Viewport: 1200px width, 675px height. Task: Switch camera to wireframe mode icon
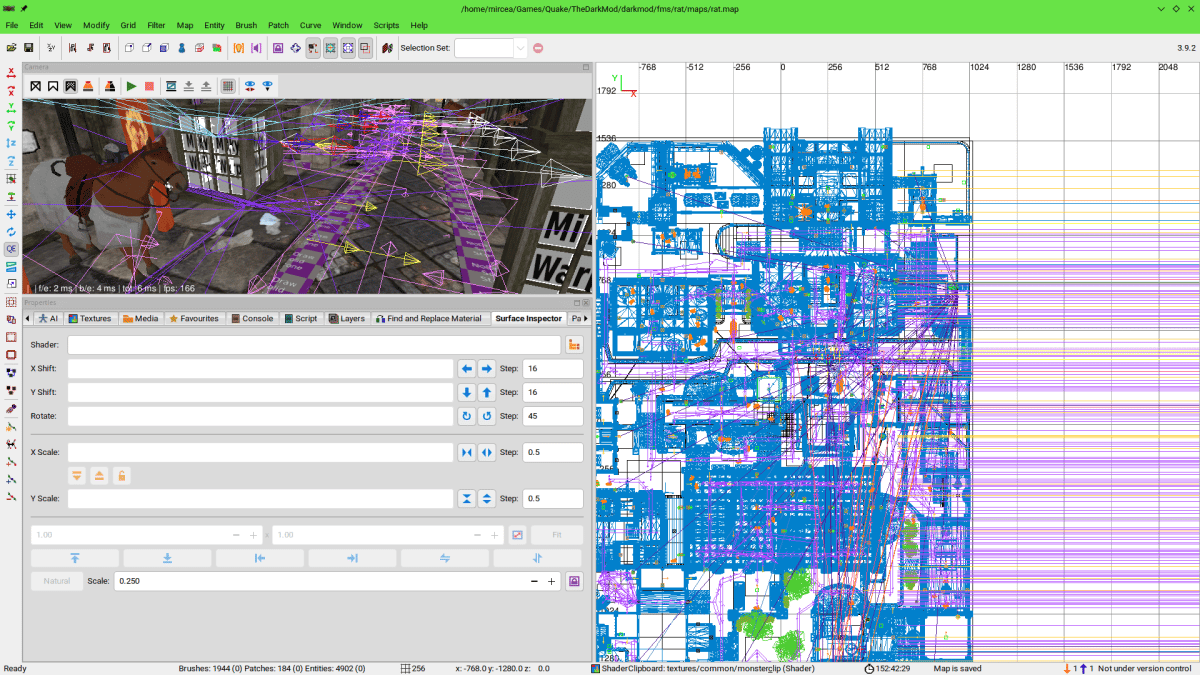click(35, 87)
